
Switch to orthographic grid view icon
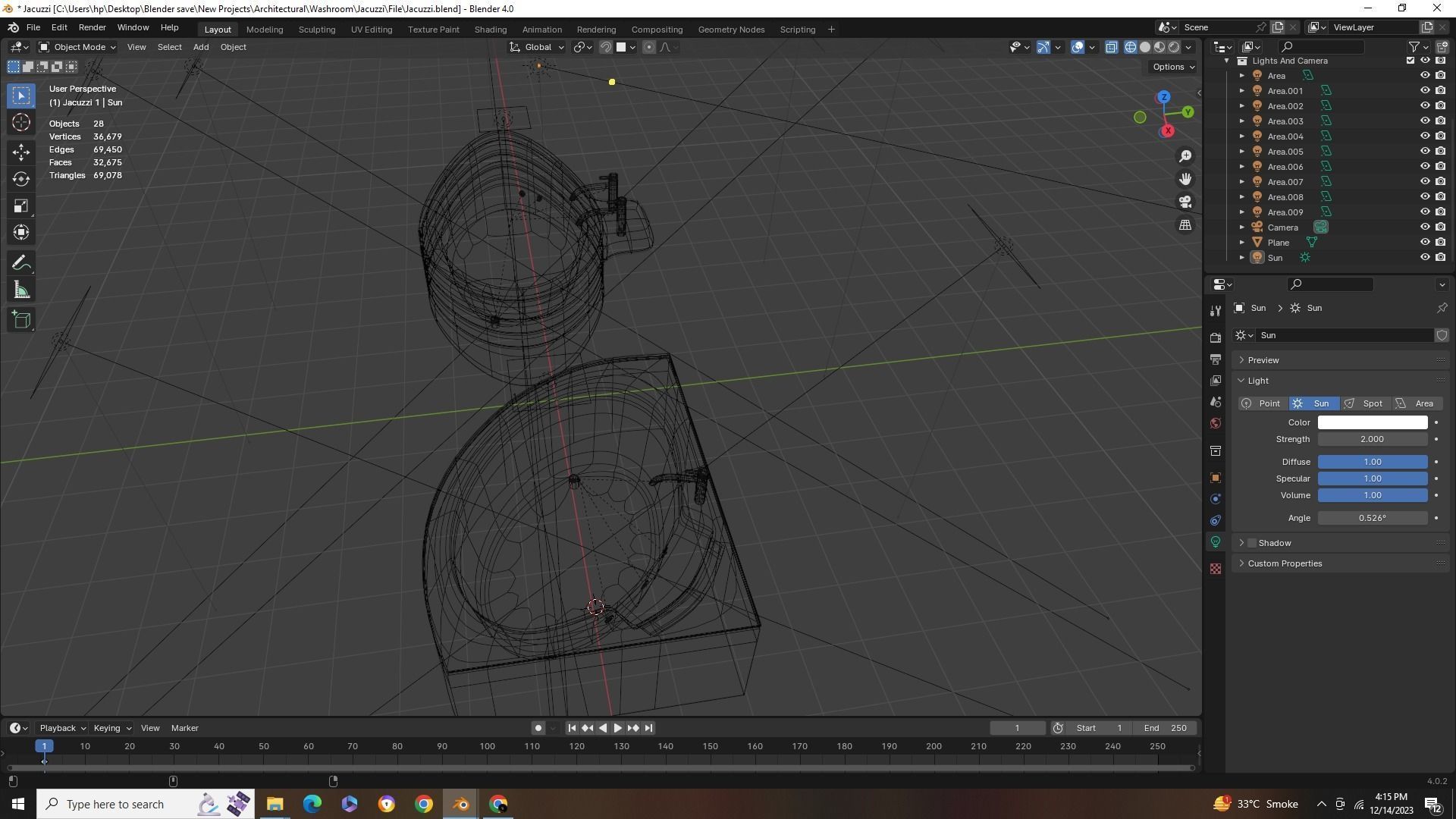tap(1185, 225)
